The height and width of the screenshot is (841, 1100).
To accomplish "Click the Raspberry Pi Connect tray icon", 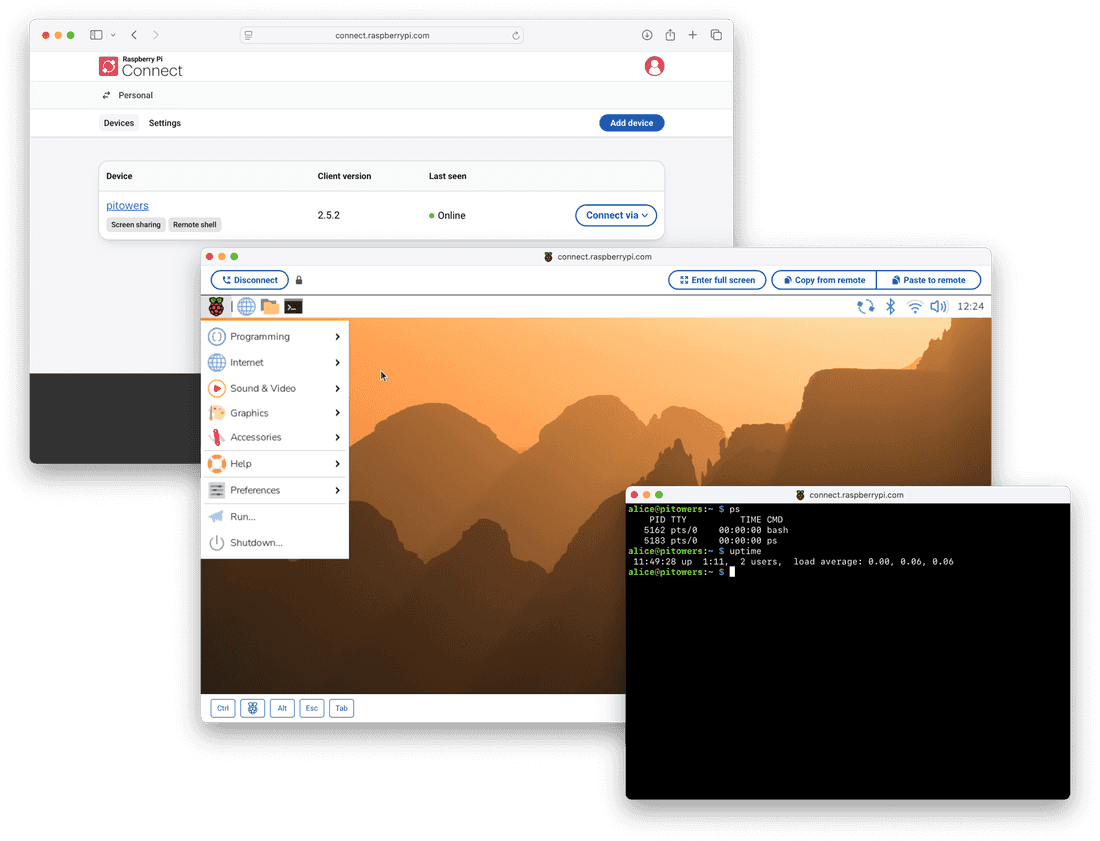I will (866, 307).
